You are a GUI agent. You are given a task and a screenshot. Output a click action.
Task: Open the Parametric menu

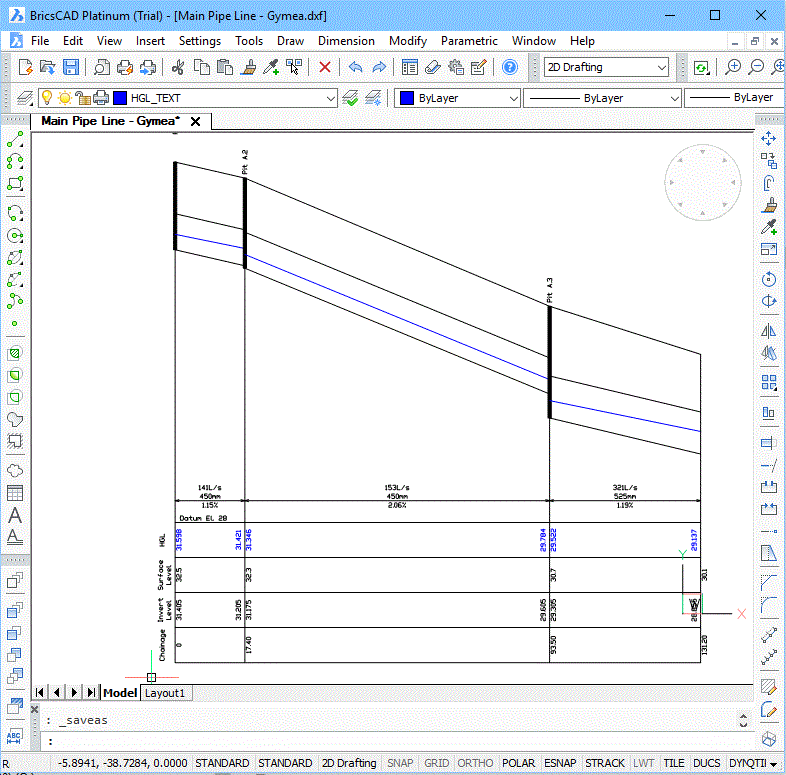469,41
